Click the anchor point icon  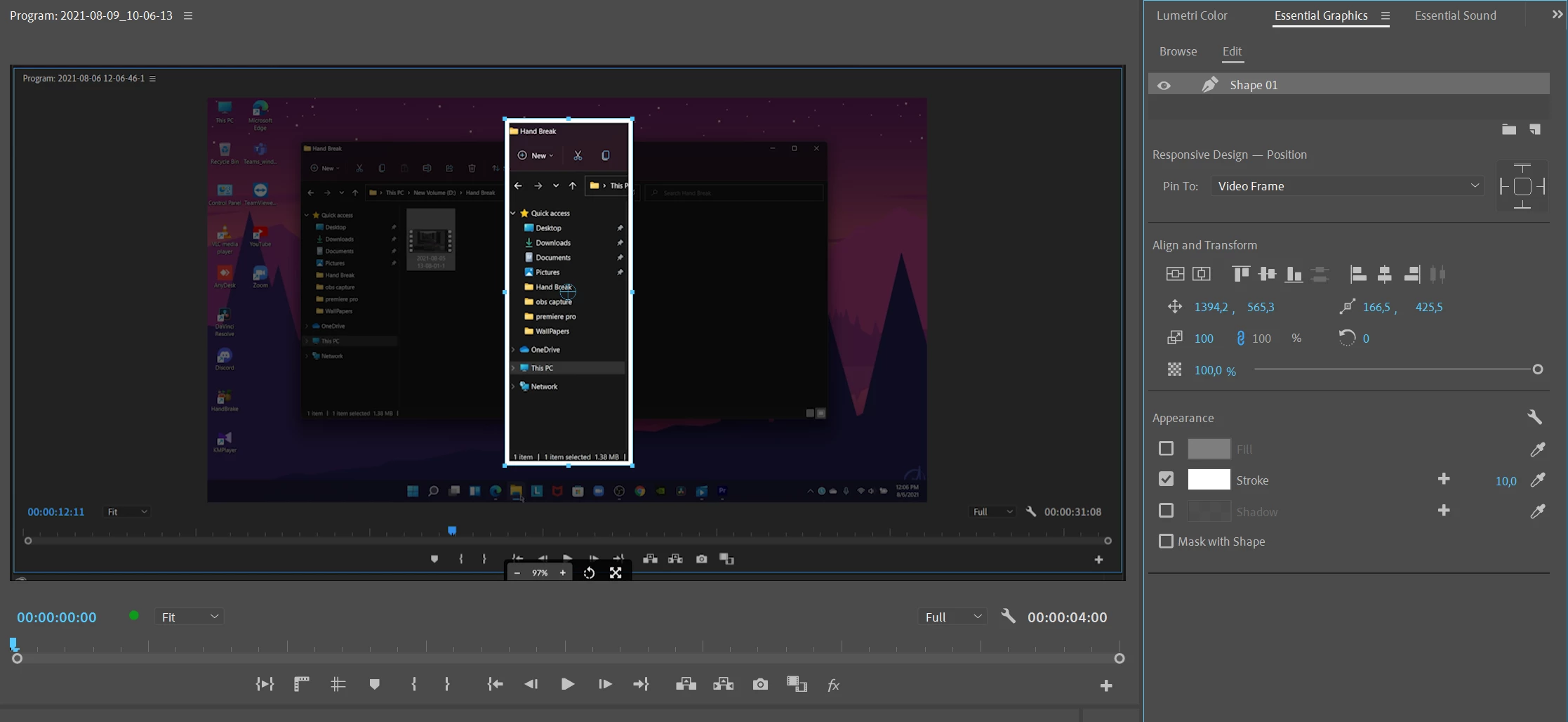click(x=1347, y=306)
